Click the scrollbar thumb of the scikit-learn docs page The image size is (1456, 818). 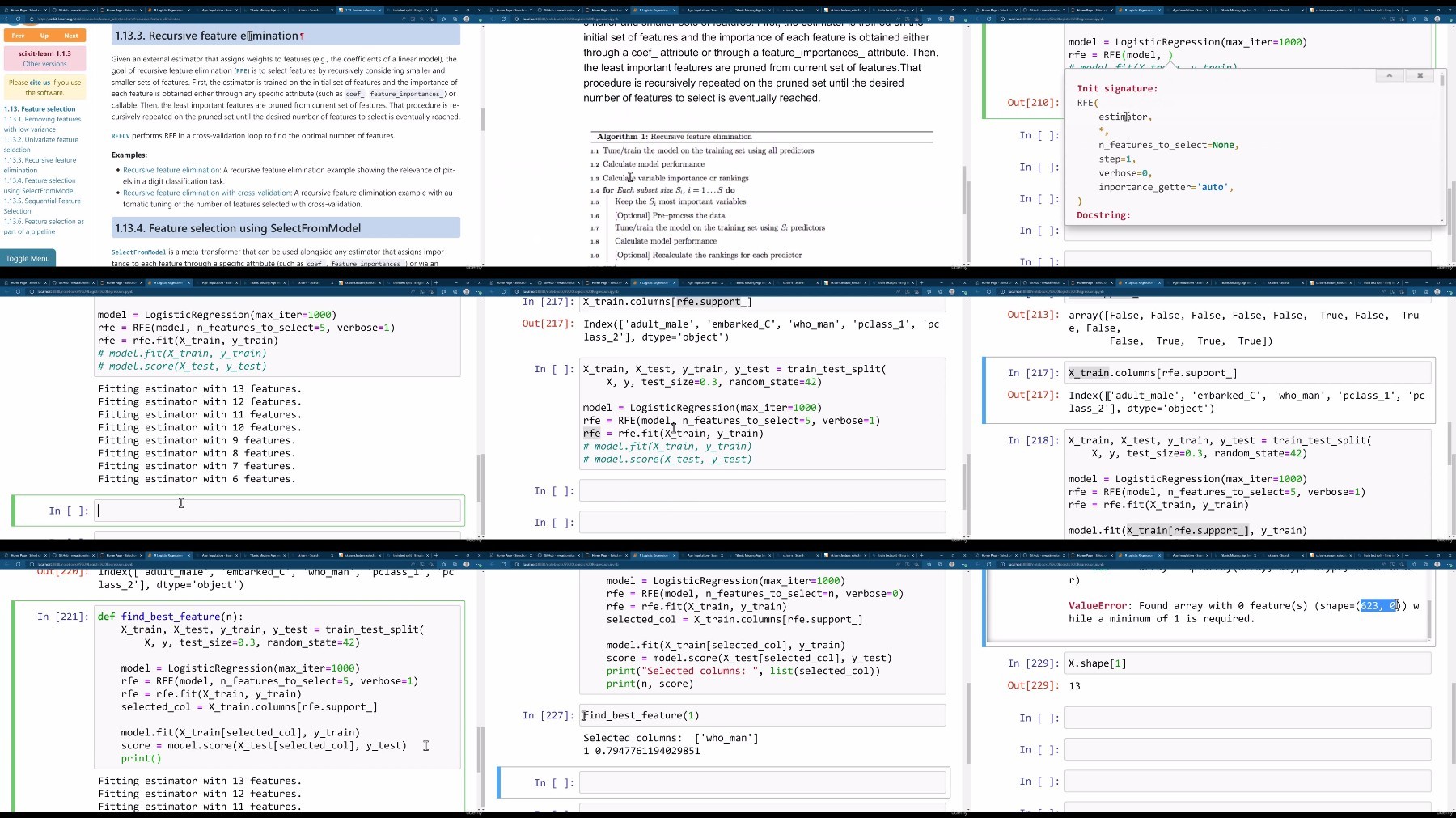click(x=483, y=120)
